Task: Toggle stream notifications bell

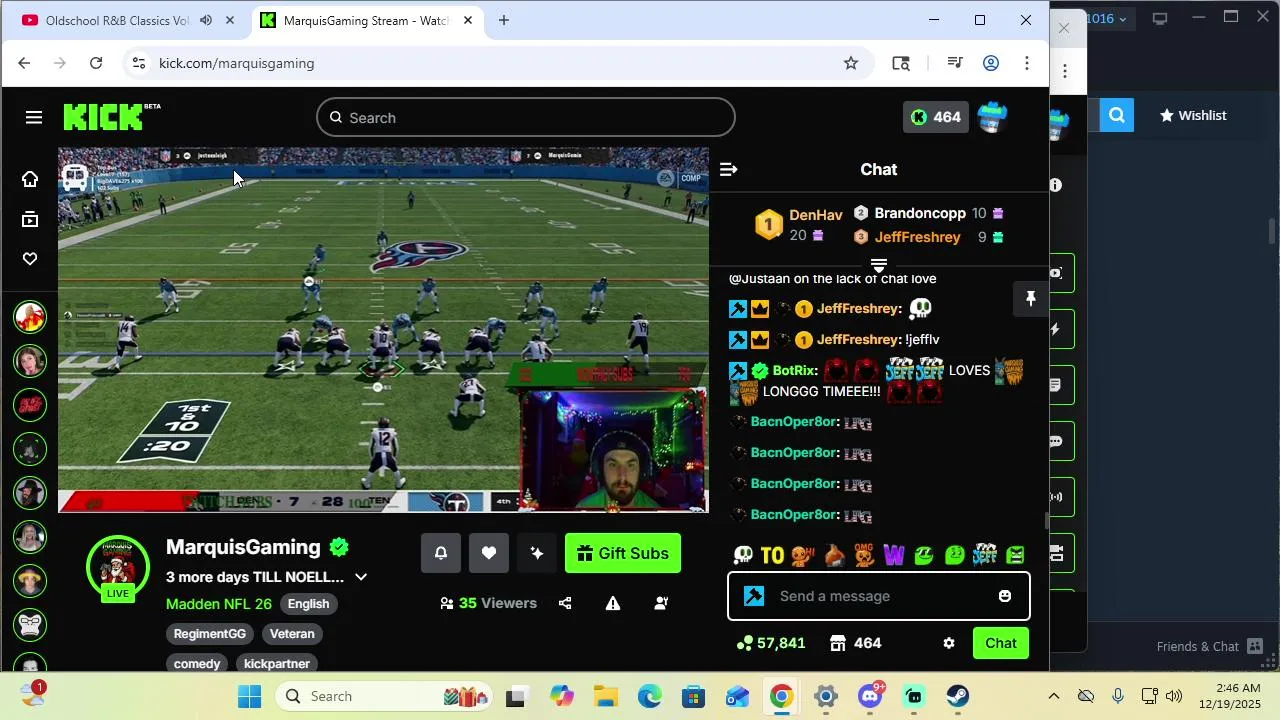Action: pyautogui.click(x=441, y=553)
